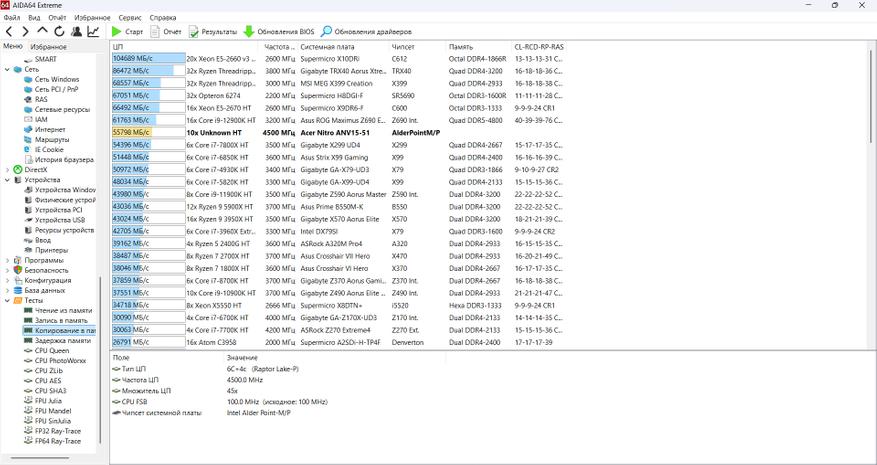Select CPU SHA3 benchmark
The height and width of the screenshot is (465, 877).
pyautogui.click(x=49, y=391)
